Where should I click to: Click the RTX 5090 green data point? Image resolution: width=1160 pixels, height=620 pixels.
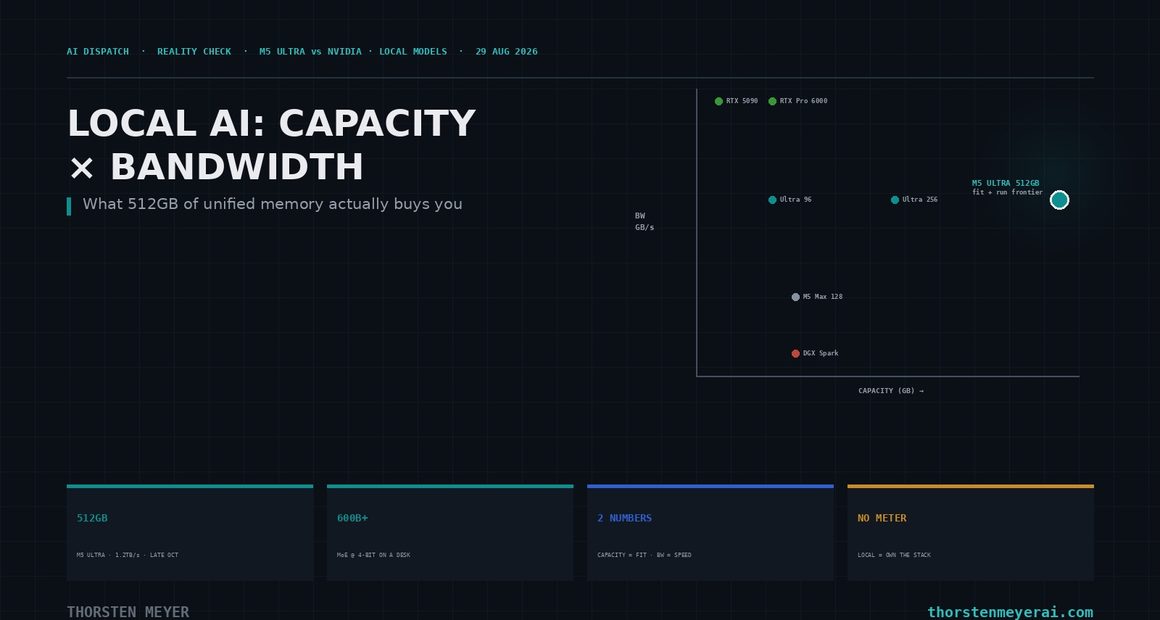718,101
